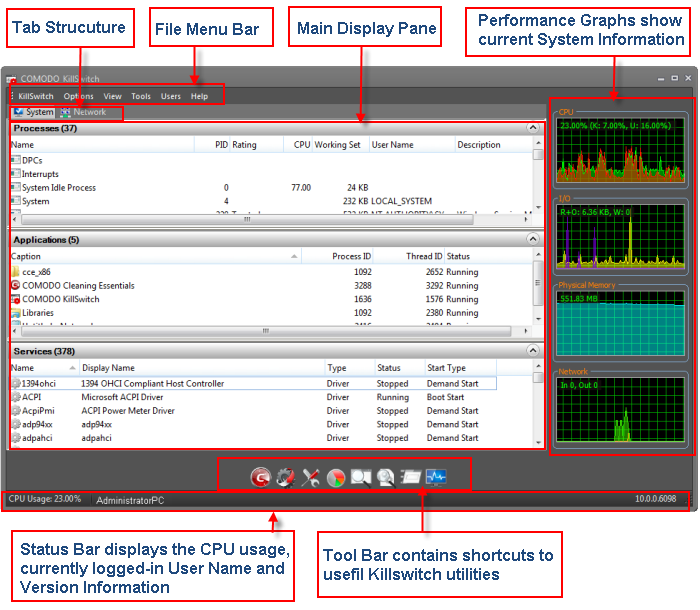Open the View menu
This screenshot has height=610, width=700.
coord(112,96)
